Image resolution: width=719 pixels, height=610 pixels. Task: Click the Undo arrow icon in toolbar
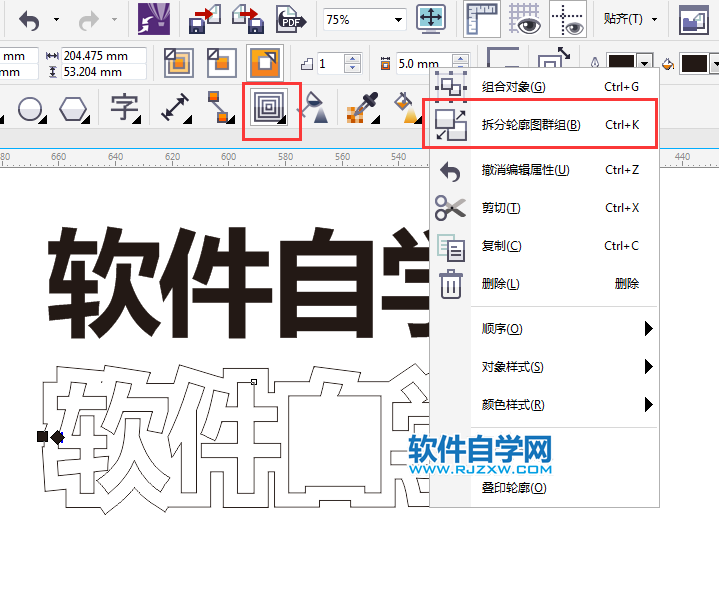(29, 20)
